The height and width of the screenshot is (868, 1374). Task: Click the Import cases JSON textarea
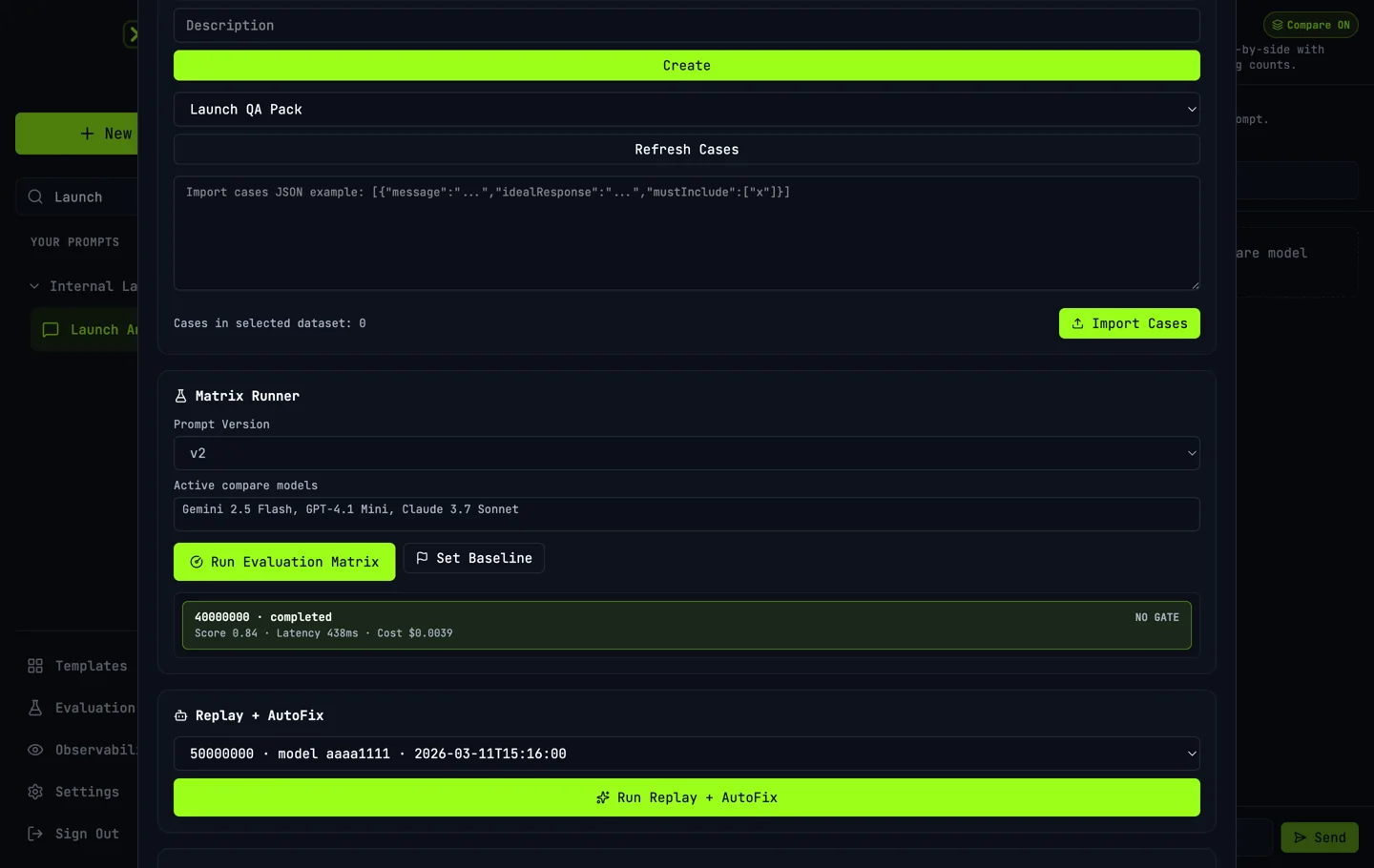pyautogui.click(x=686, y=233)
